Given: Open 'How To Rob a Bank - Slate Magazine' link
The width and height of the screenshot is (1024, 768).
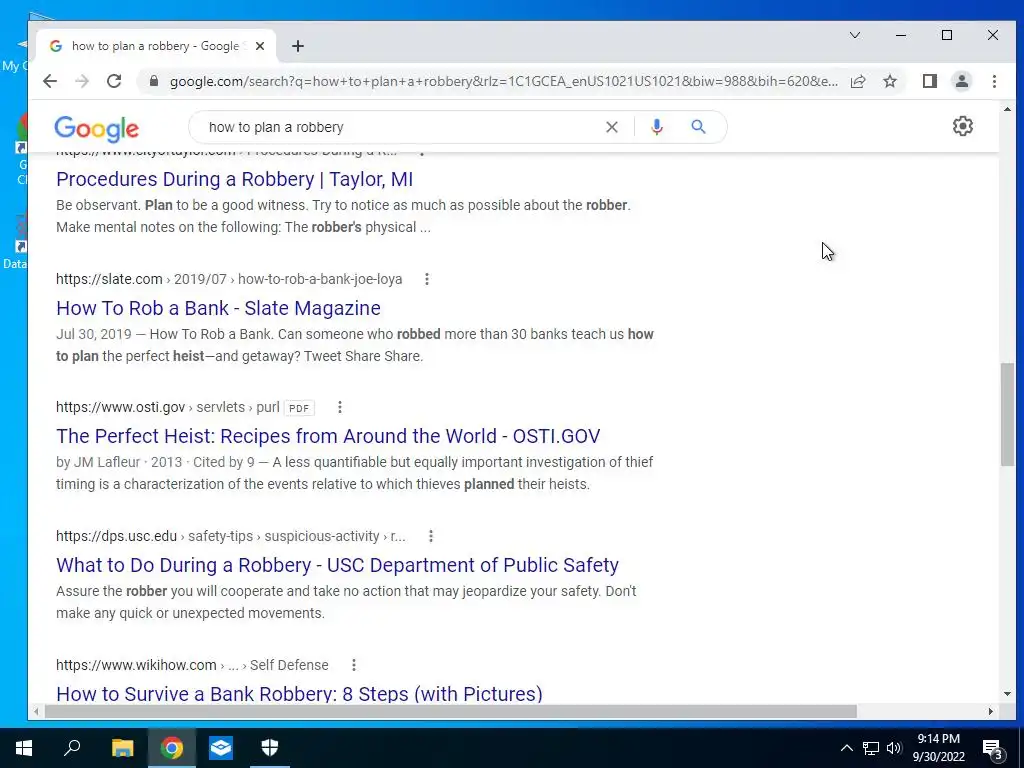Looking at the screenshot, I should 218,308.
